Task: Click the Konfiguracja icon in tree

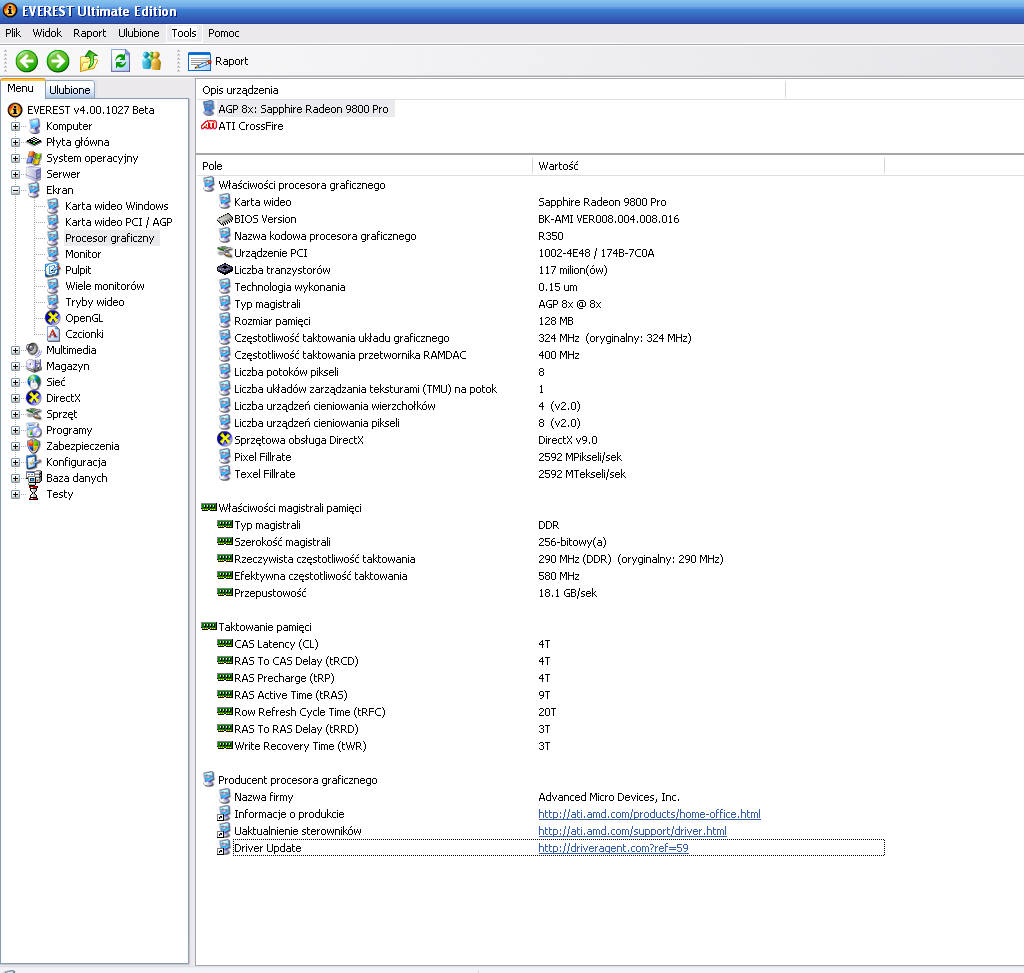Action: tap(33, 462)
